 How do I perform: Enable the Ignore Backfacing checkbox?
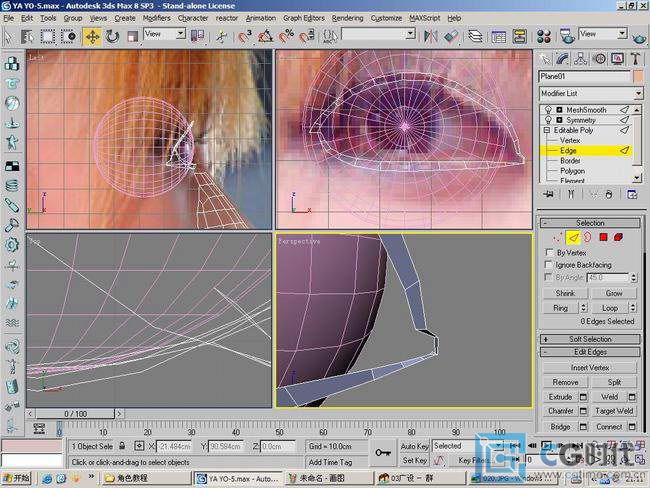pyautogui.click(x=549, y=265)
